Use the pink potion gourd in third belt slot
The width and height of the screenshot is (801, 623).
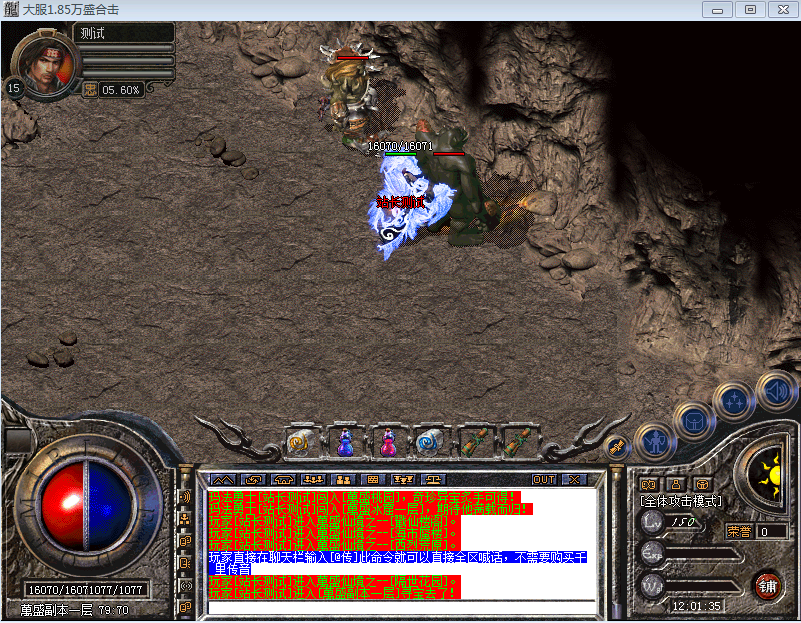point(388,442)
